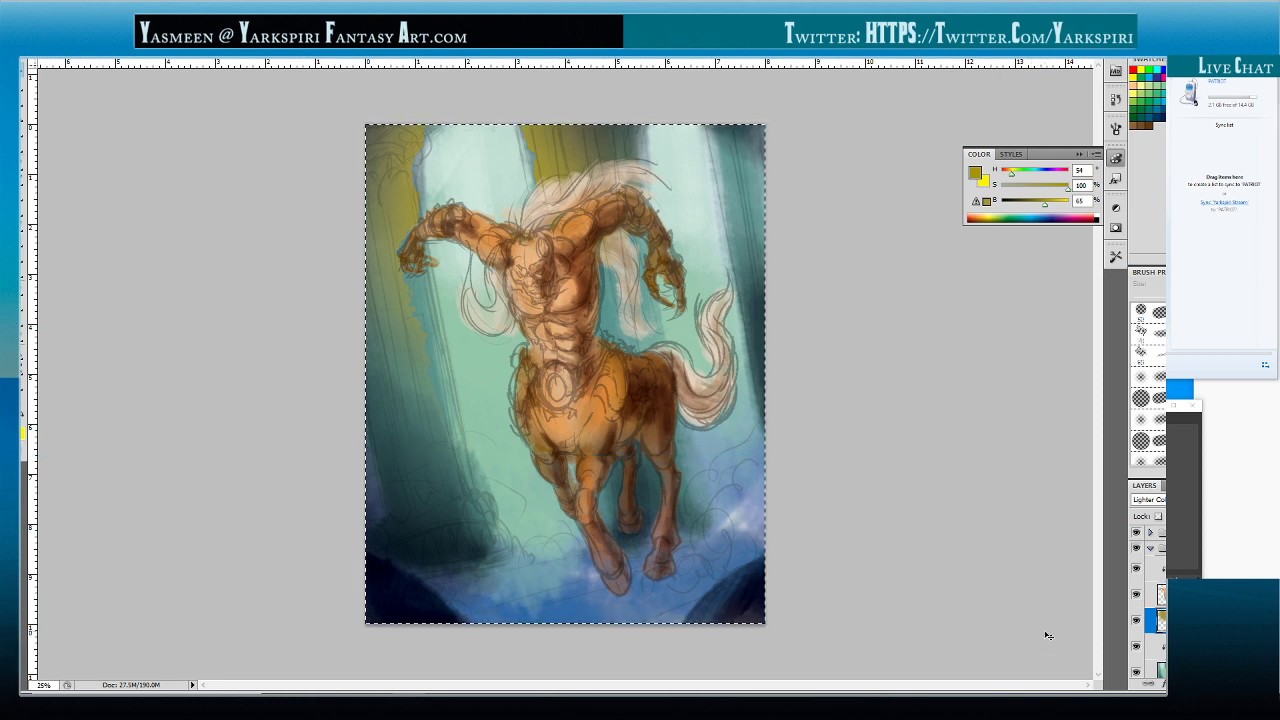Screen dimensions: 1280x720
Task: Click the Sync 'Yarkspiri Stream' link
Action: click(1224, 202)
